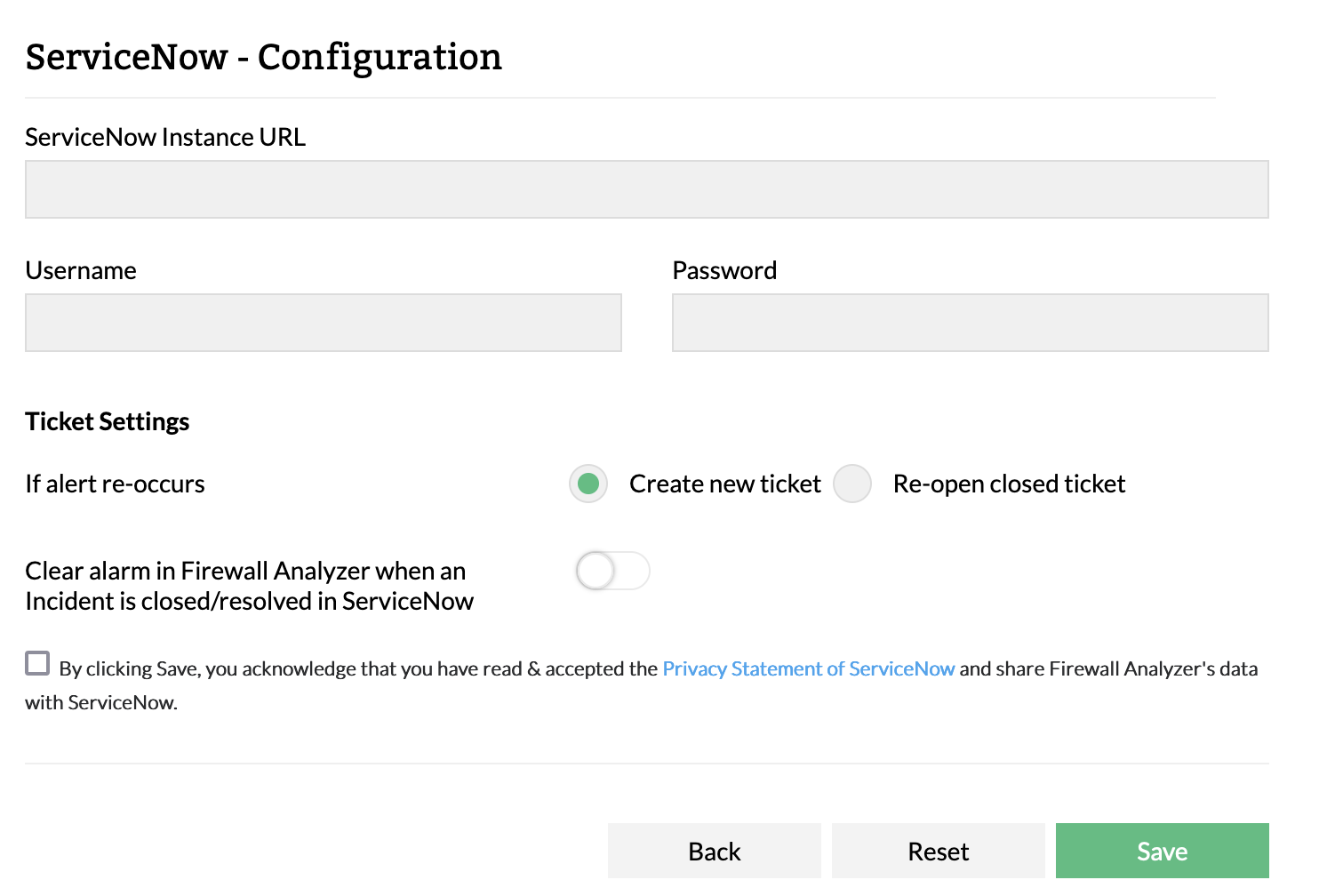This screenshot has width=1319, height=896.
Task: Click the ServiceNow - Configuration heading
Action: tap(263, 57)
